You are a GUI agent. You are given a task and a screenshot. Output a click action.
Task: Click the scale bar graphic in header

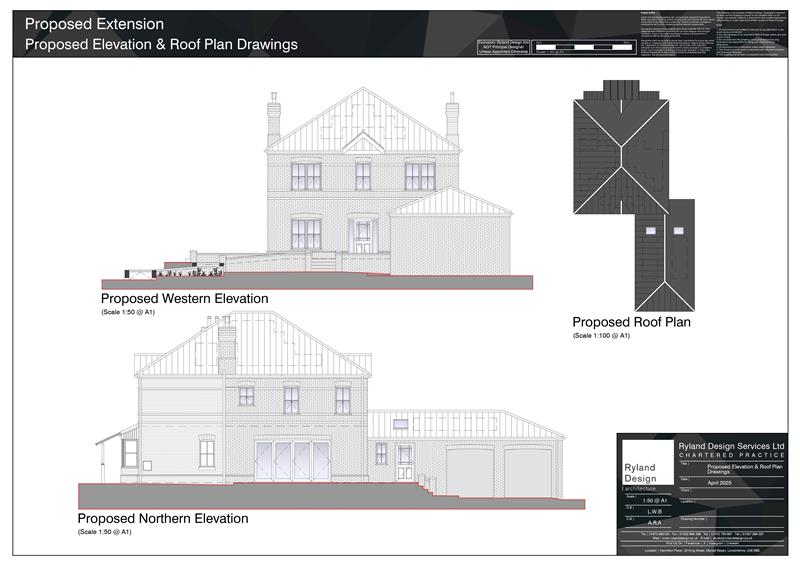(x=584, y=47)
